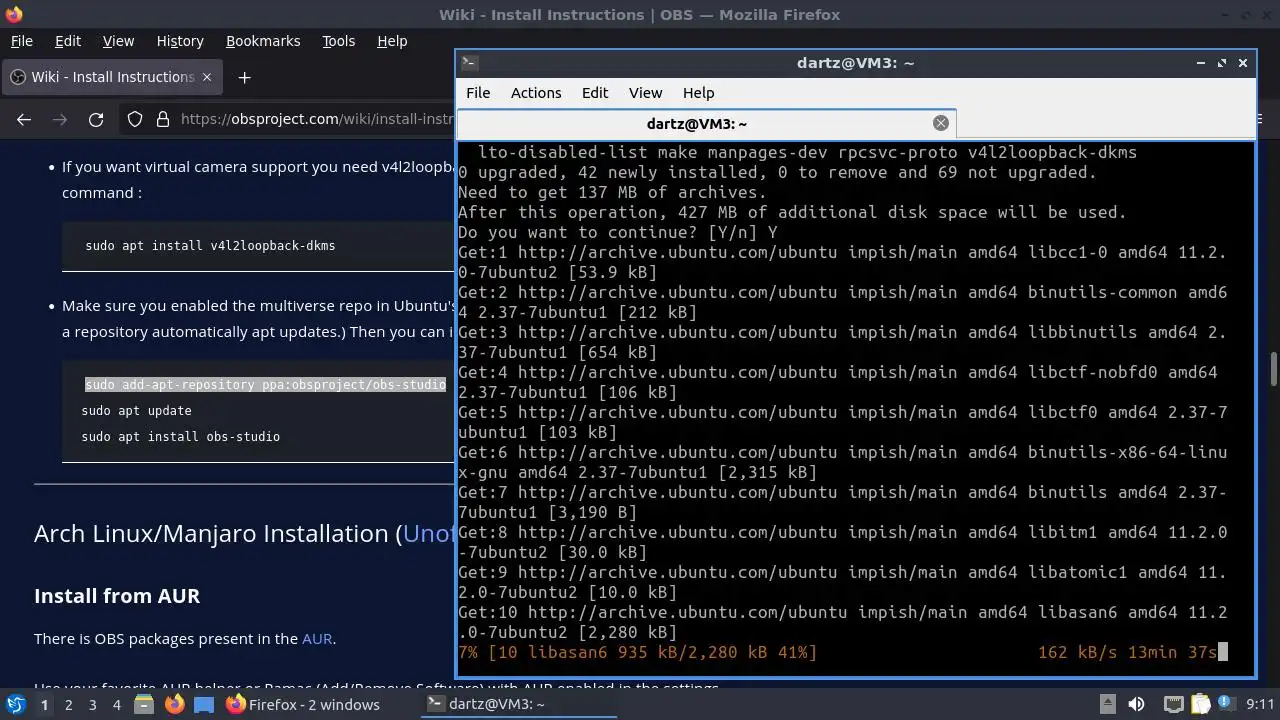
Task: Click the 9:11 panel clock
Action: (1260, 704)
